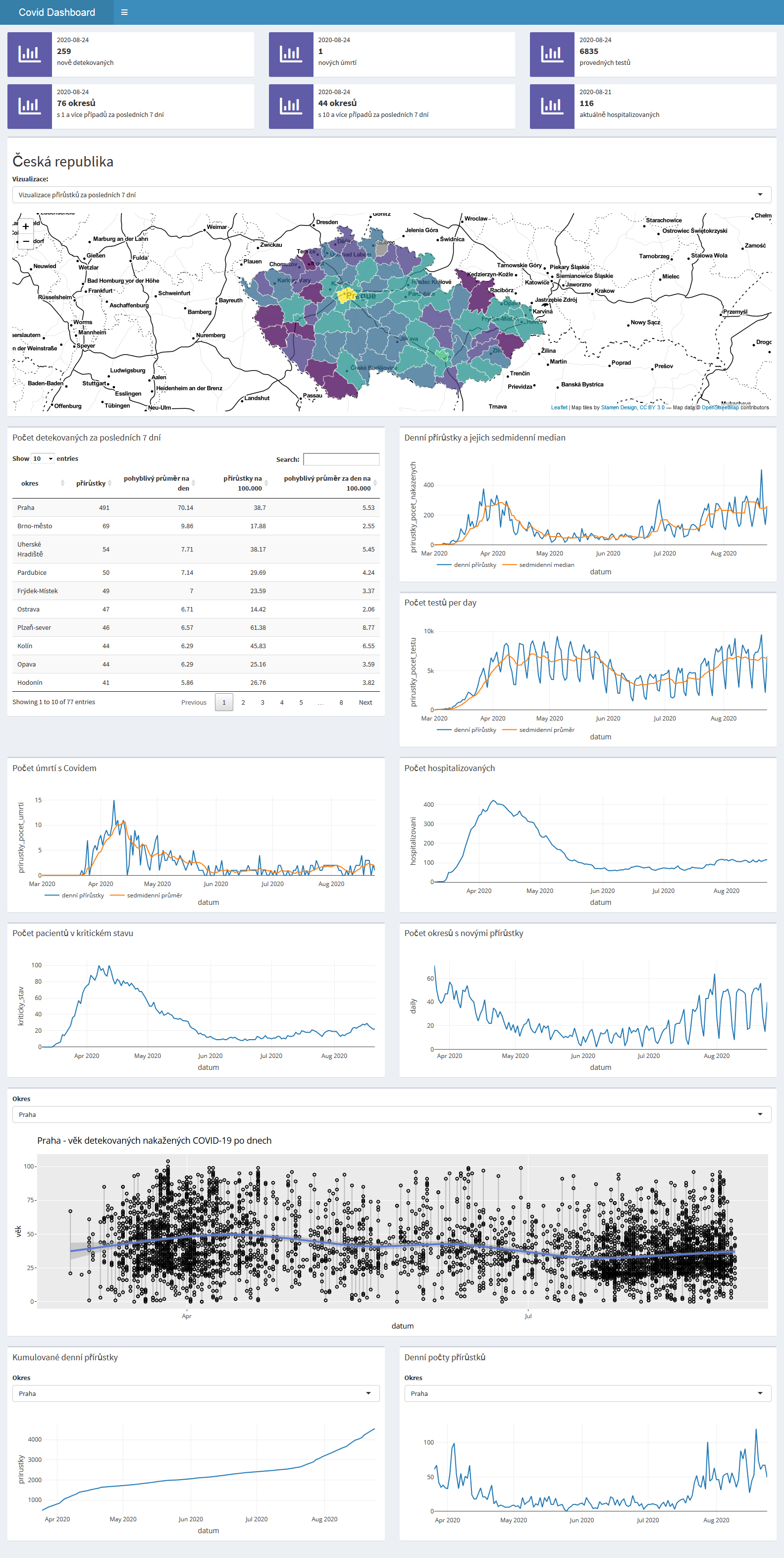Viewport: 784px width, 1558px height.
Task: Go to table page 5
Action: coord(301,702)
